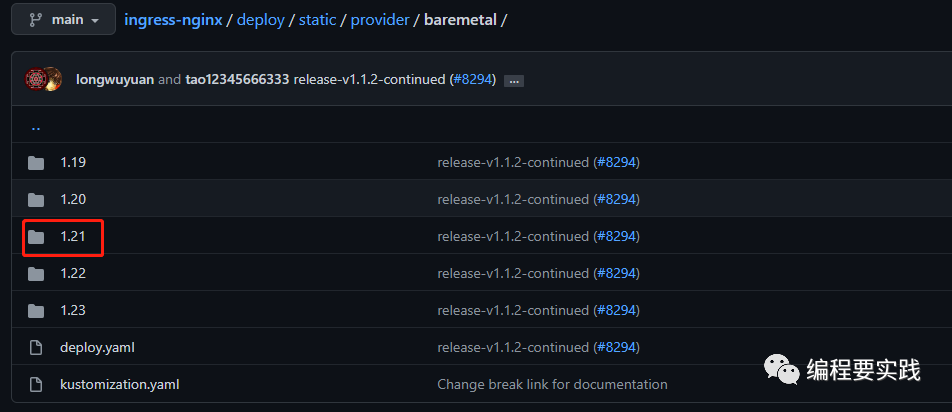Open the deploy.yaml file
The width and height of the screenshot is (952, 412).
97,348
